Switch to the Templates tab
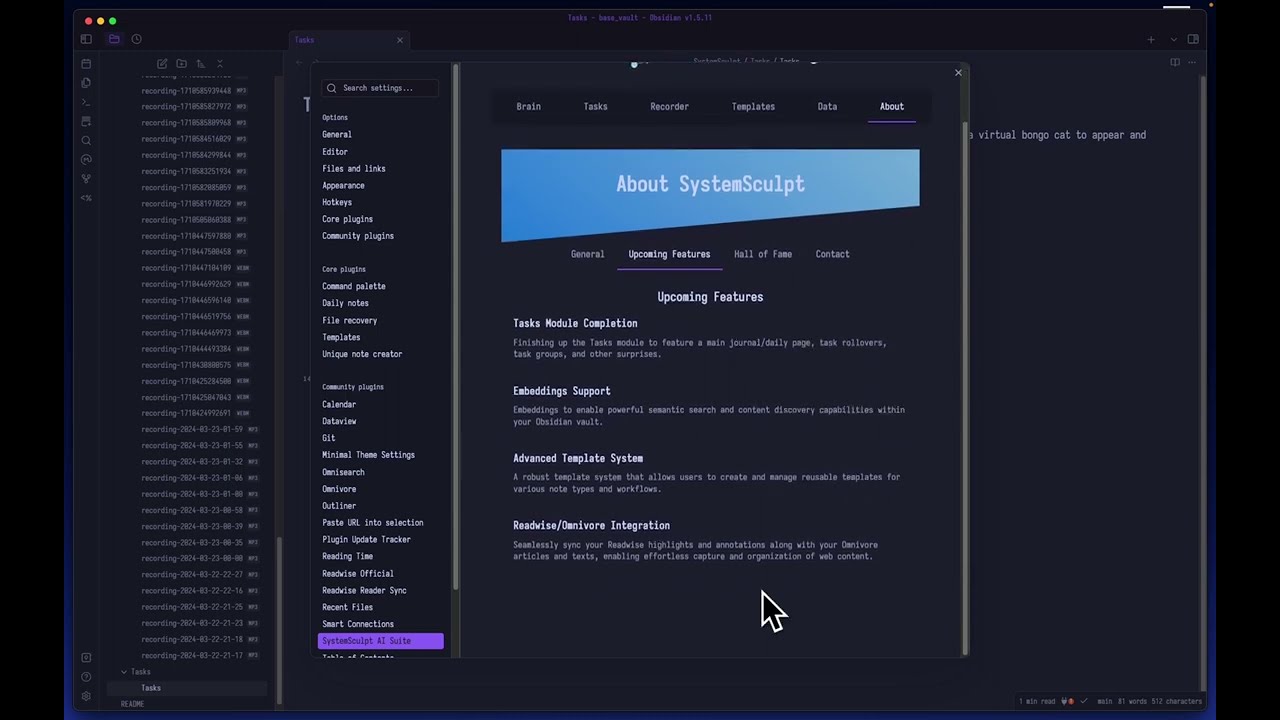 [x=753, y=106]
